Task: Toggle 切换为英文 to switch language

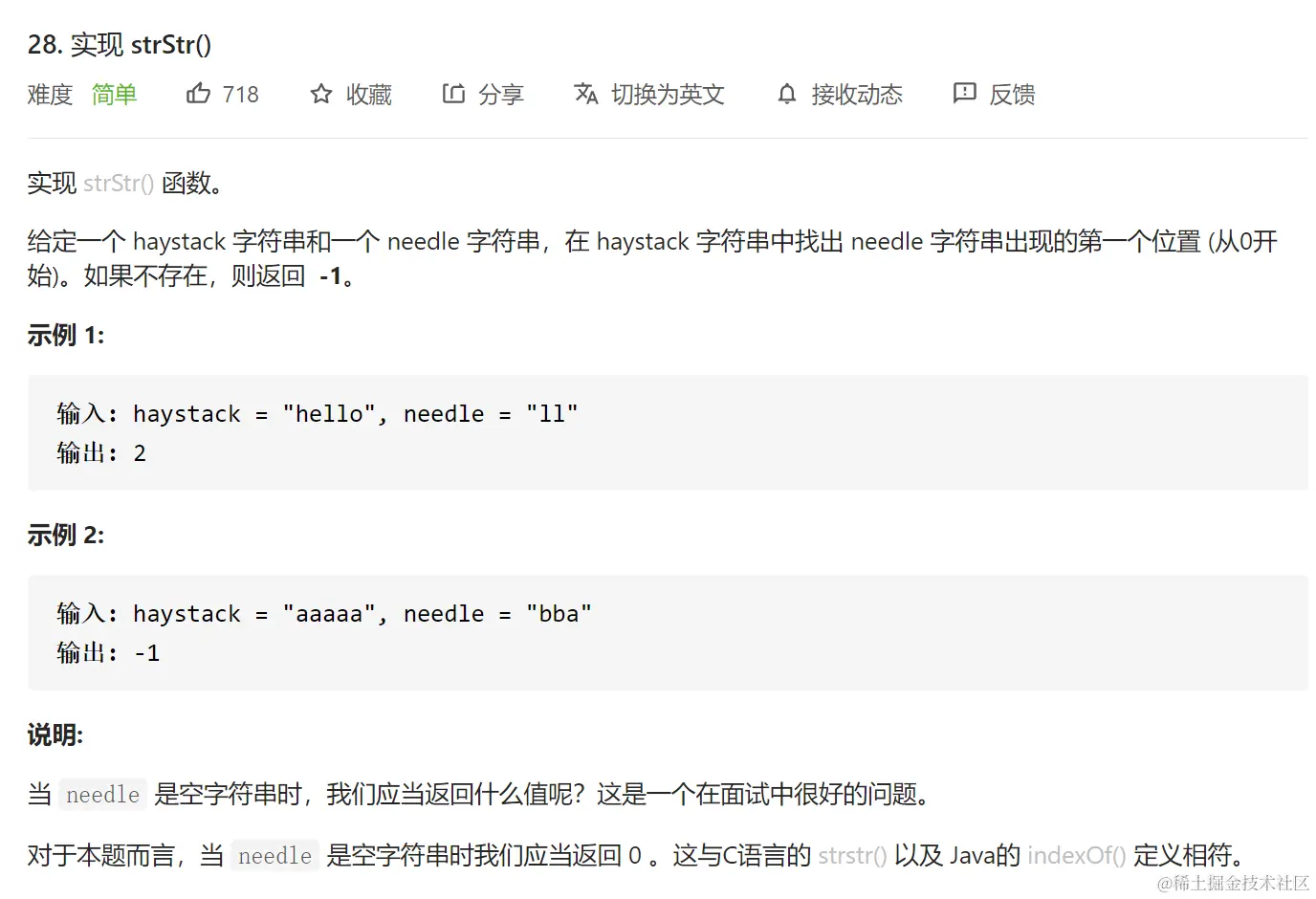Action: (x=668, y=95)
